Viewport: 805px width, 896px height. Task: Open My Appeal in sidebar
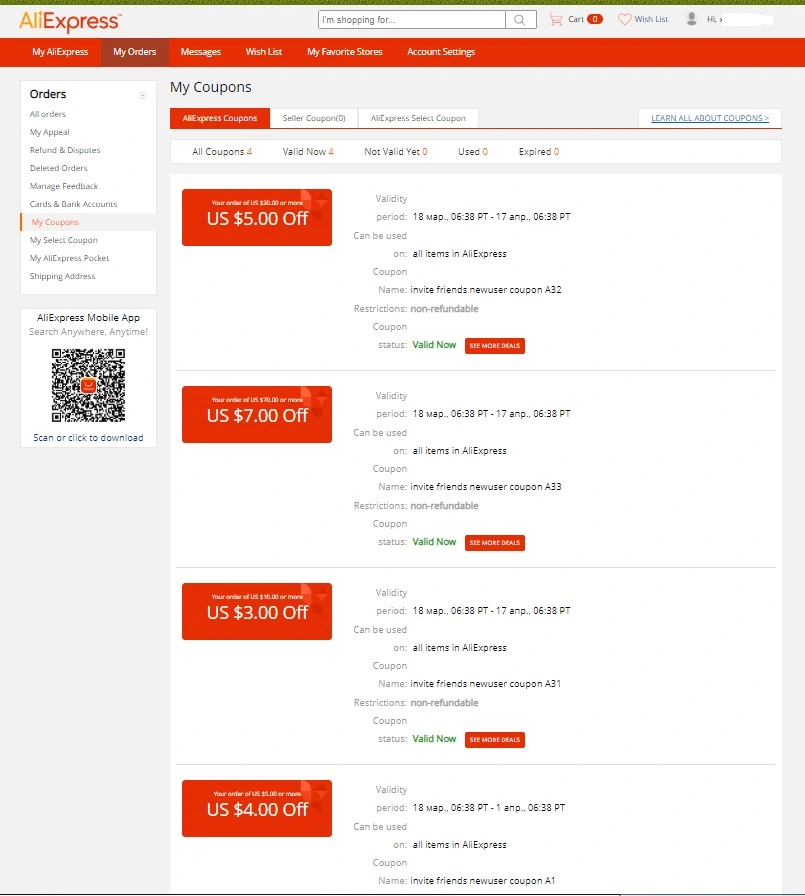pos(50,133)
